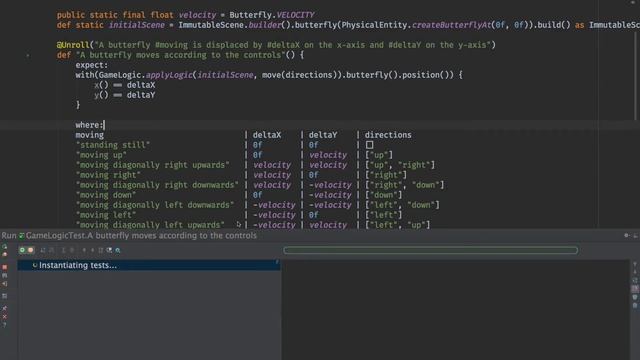Close the Run tab using red X
640x360 pixels.
point(4,317)
